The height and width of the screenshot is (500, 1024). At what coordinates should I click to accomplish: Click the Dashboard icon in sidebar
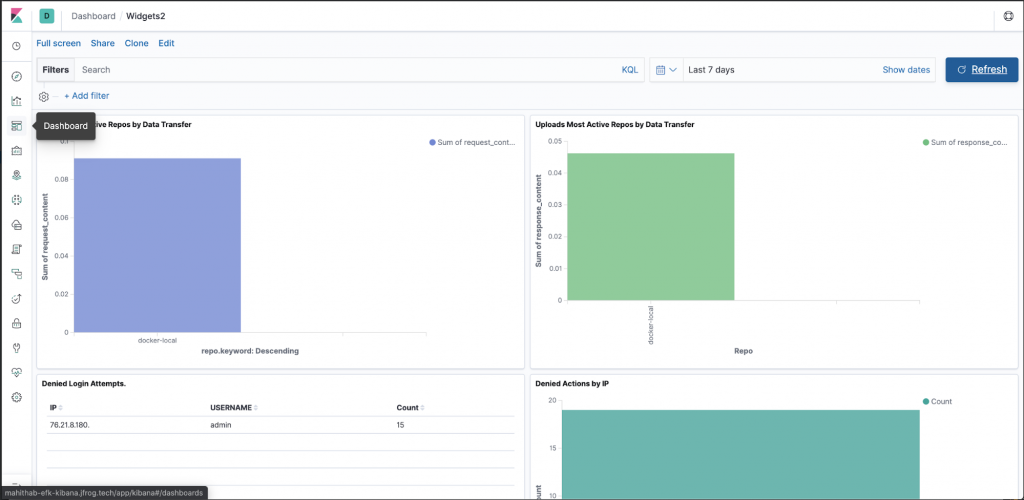click(x=16, y=126)
